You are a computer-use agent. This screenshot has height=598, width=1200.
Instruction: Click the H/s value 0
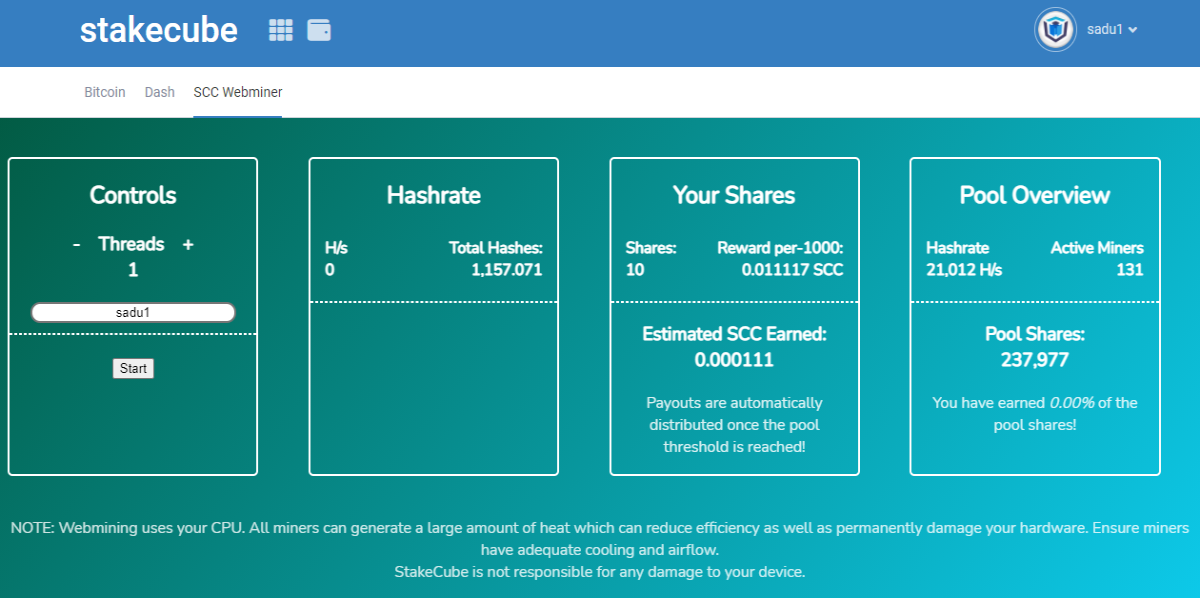point(330,269)
